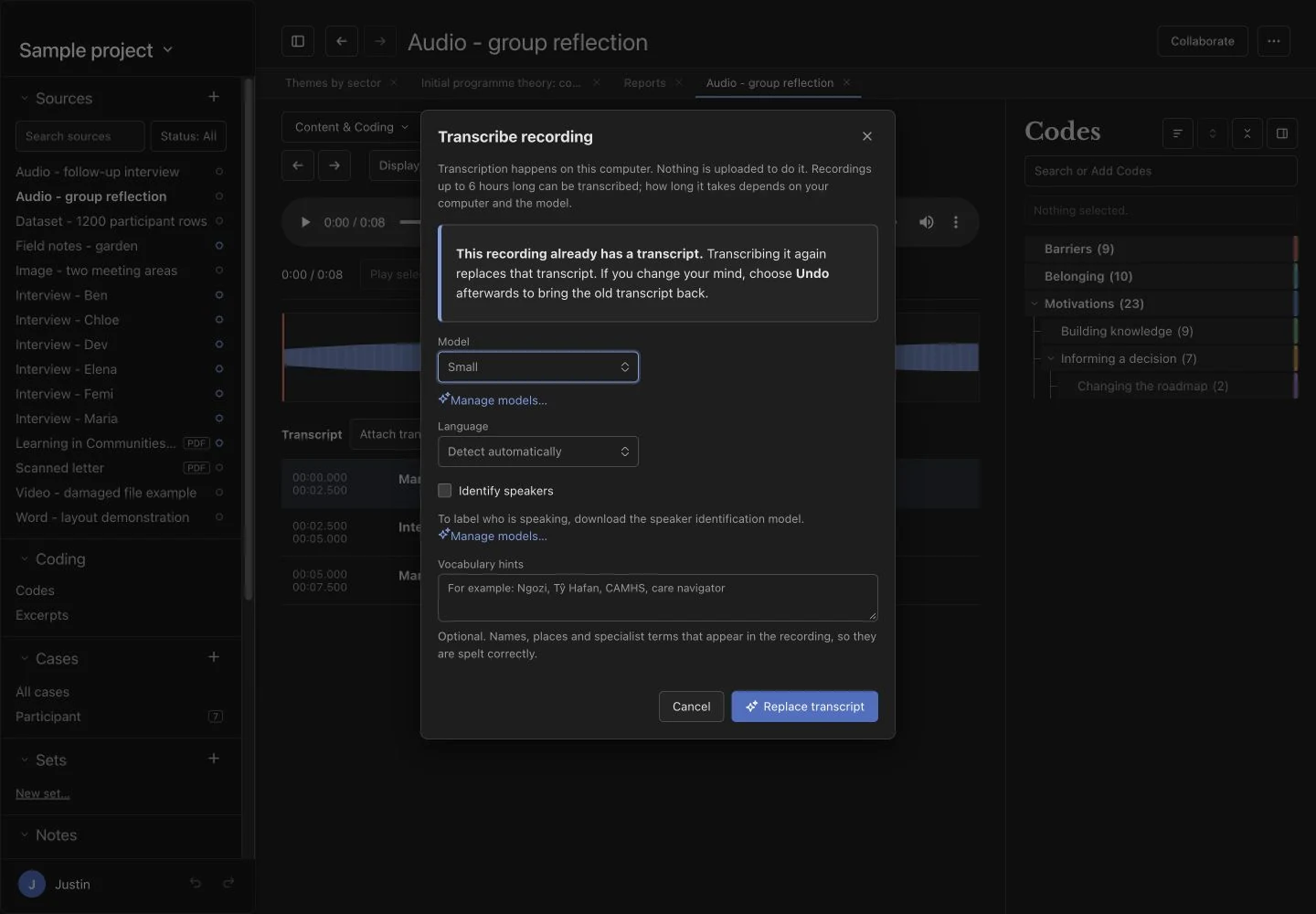The image size is (1316, 914).
Task: Add a new set with plus icon
Action: tap(214, 759)
